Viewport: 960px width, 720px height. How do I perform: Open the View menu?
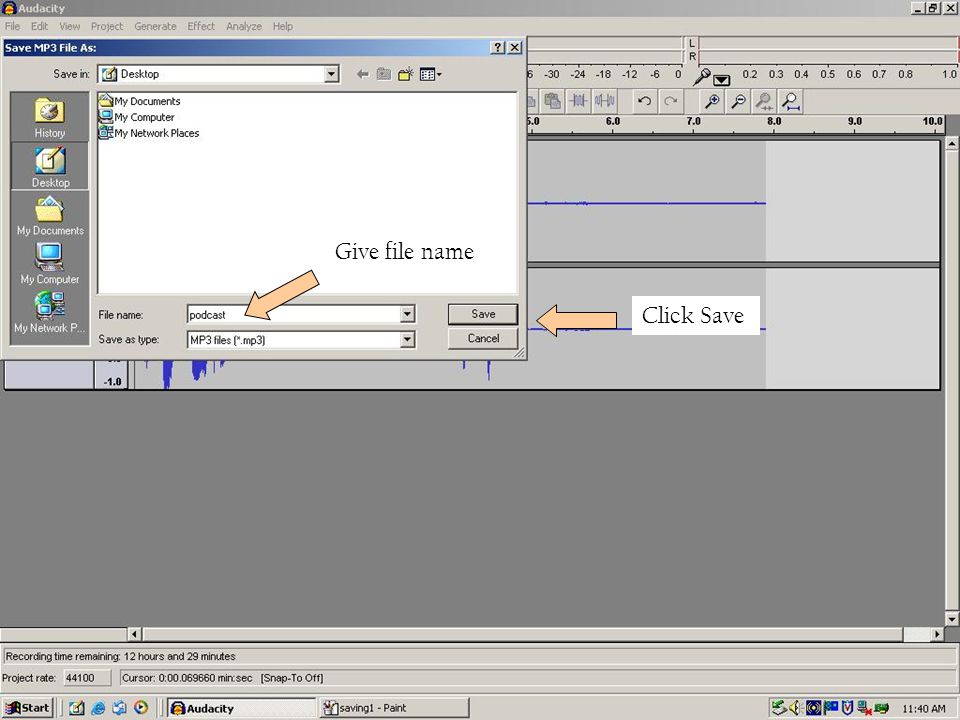pos(69,26)
